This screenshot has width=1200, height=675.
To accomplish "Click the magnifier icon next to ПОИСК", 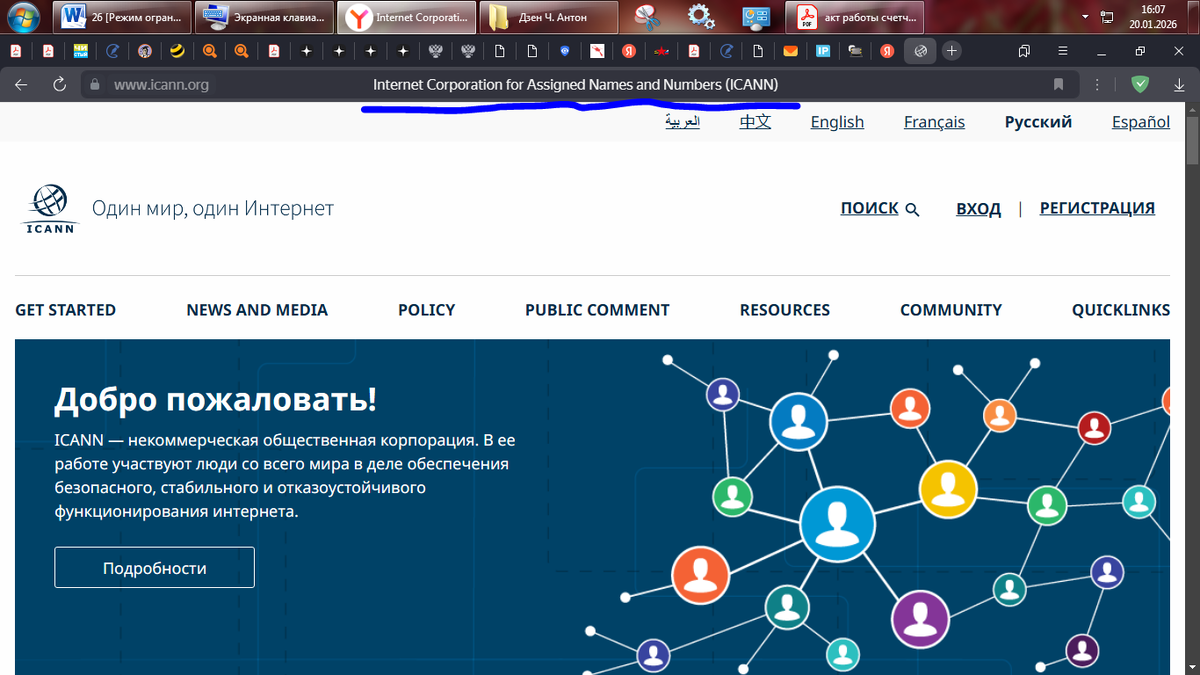I will pos(912,209).
